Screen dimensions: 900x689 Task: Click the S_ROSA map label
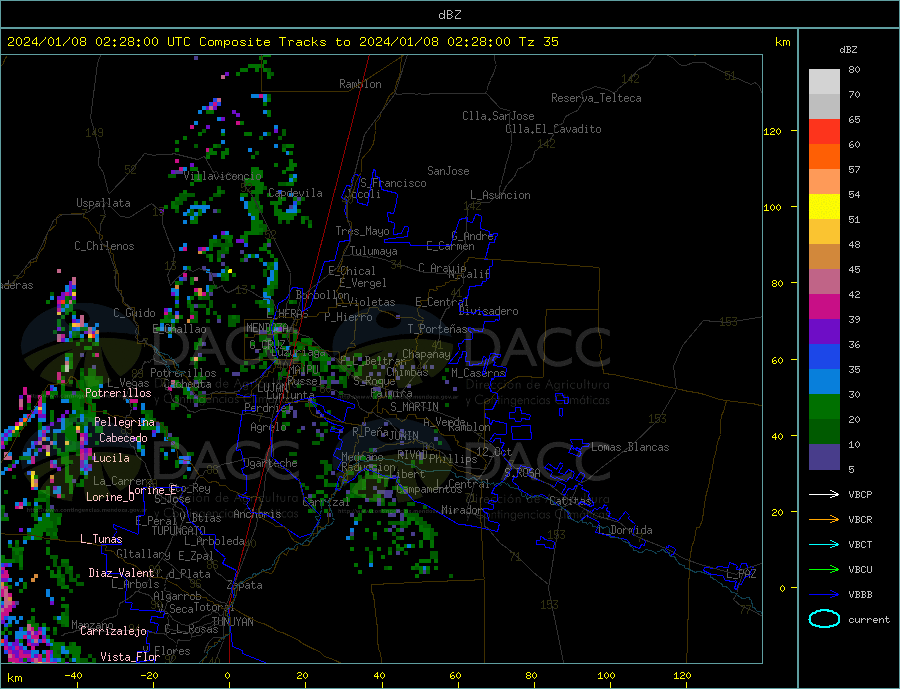point(522,473)
